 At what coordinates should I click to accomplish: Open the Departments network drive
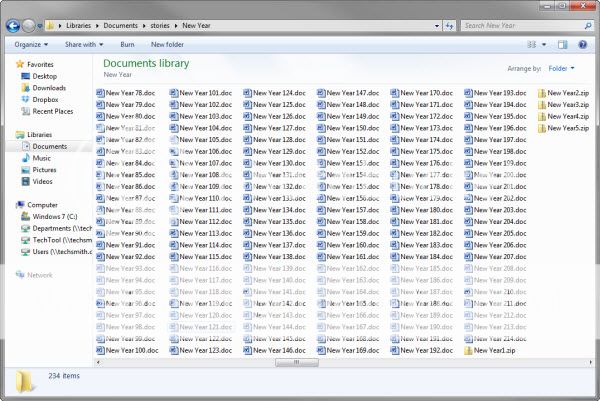pyautogui.click(x=62, y=228)
